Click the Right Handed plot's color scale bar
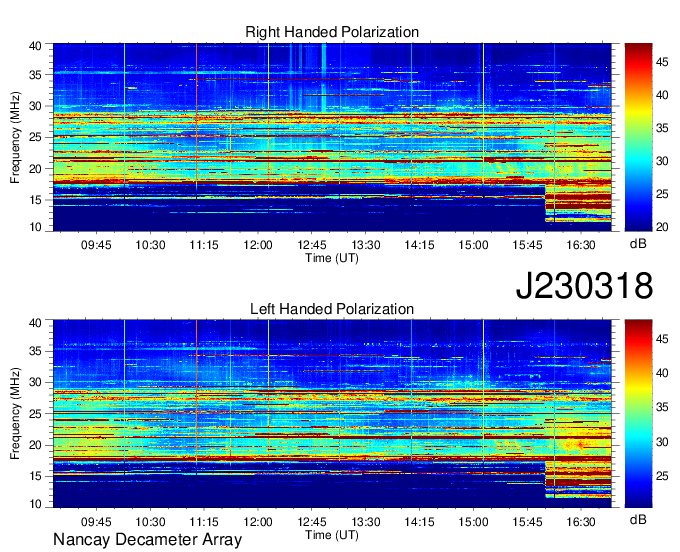This screenshot has width=680, height=552. point(638,137)
